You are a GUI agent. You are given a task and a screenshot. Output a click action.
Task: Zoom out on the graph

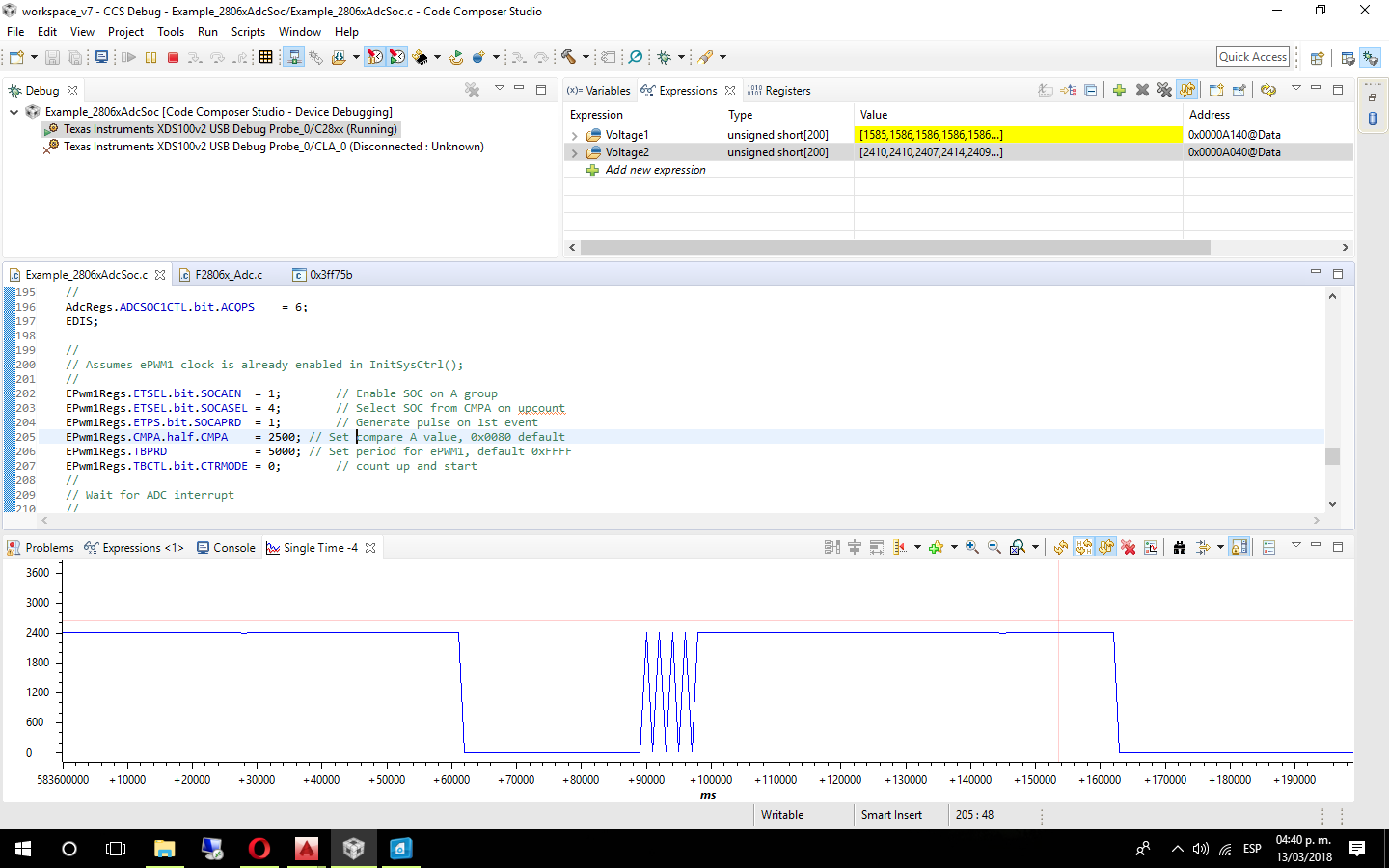(x=994, y=548)
